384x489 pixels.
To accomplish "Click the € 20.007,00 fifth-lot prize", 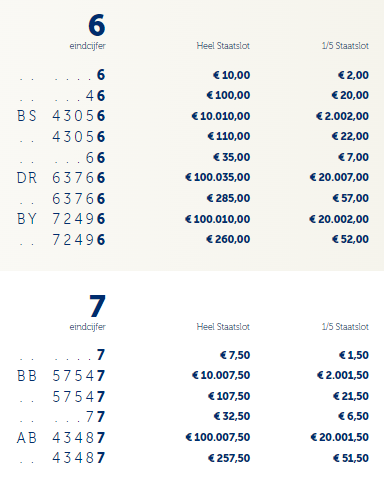I will point(339,177).
